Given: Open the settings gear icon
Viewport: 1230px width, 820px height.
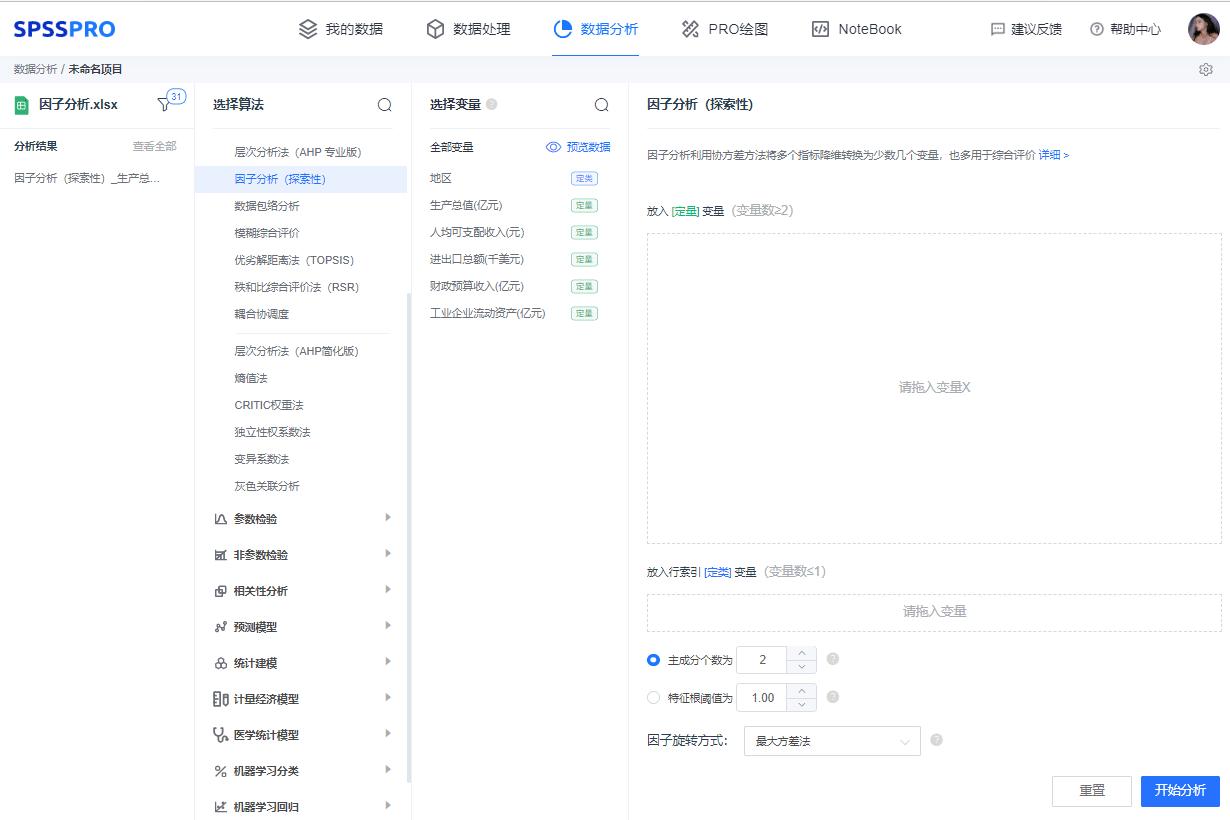Looking at the screenshot, I should pos(1206,69).
